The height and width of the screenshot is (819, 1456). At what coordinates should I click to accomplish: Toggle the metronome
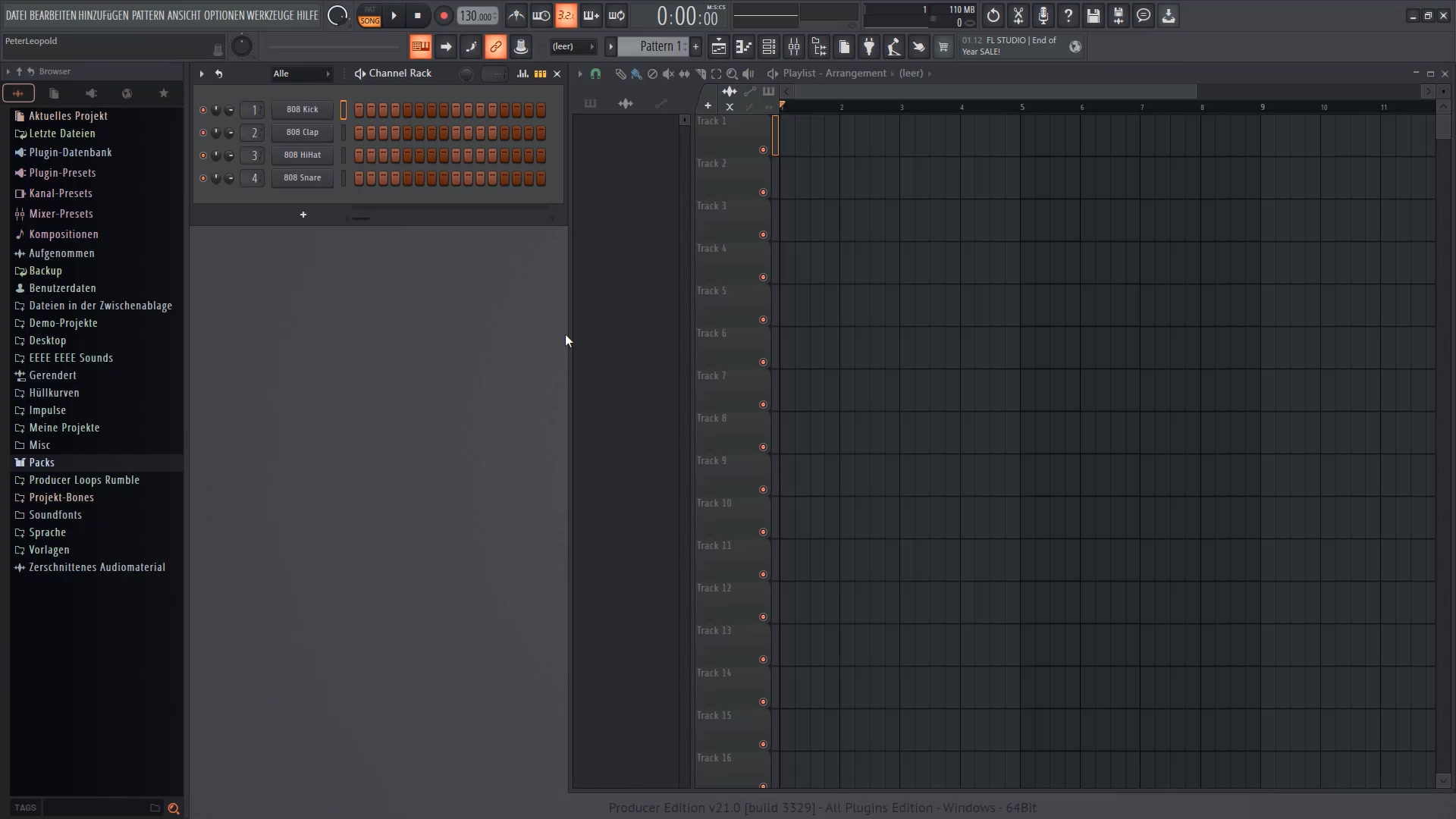click(516, 16)
